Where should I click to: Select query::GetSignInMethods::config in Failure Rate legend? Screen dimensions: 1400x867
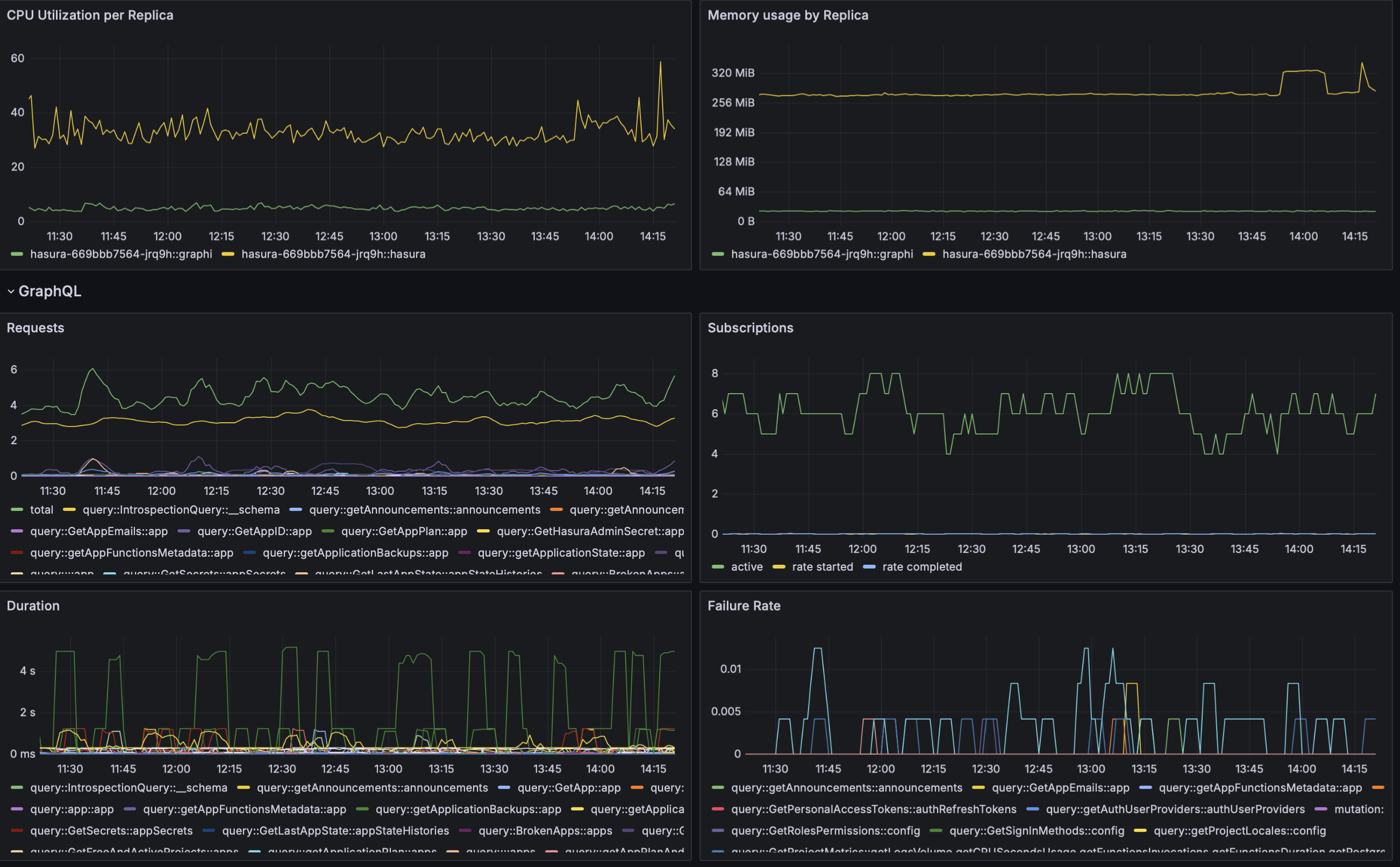point(1036,831)
